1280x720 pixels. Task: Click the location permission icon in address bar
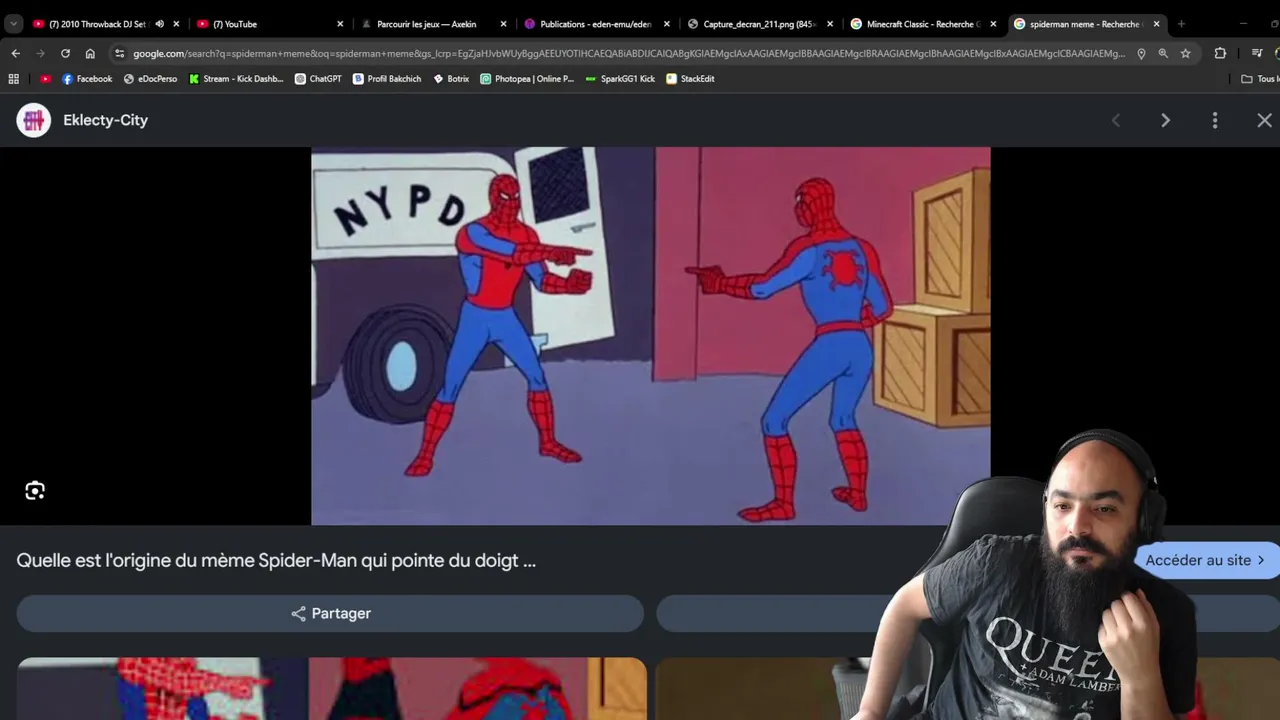1141,53
